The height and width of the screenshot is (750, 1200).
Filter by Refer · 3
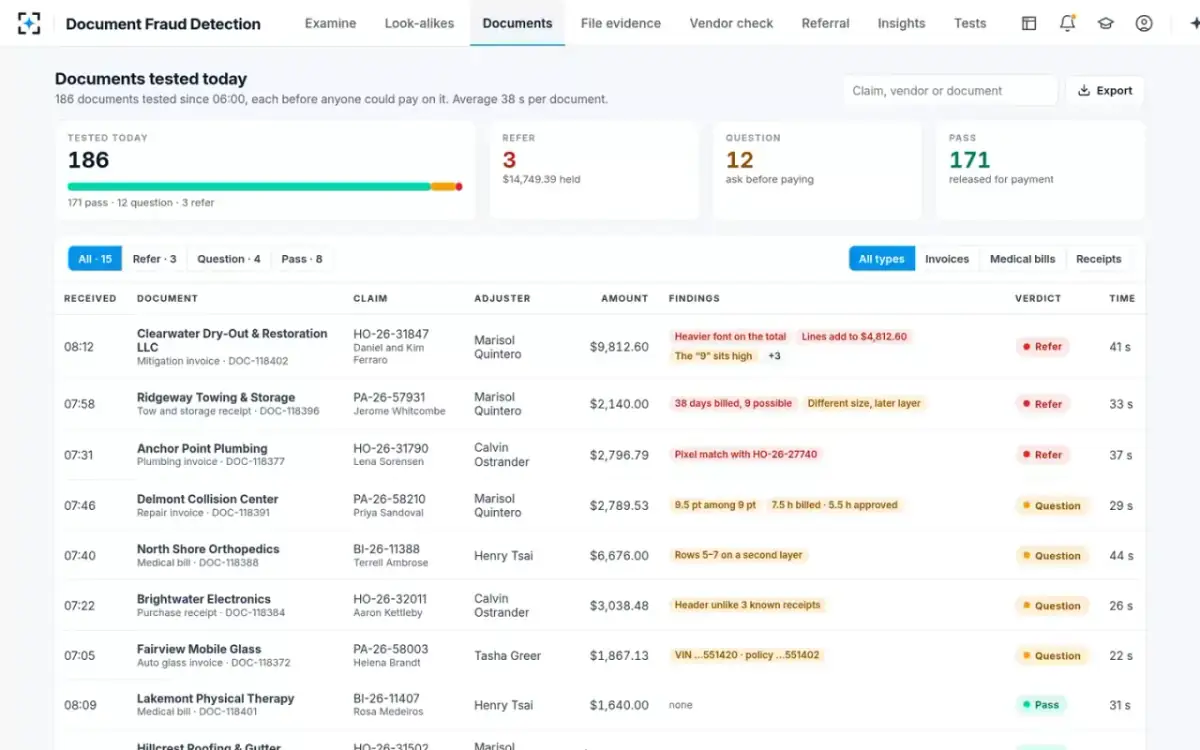click(x=154, y=259)
